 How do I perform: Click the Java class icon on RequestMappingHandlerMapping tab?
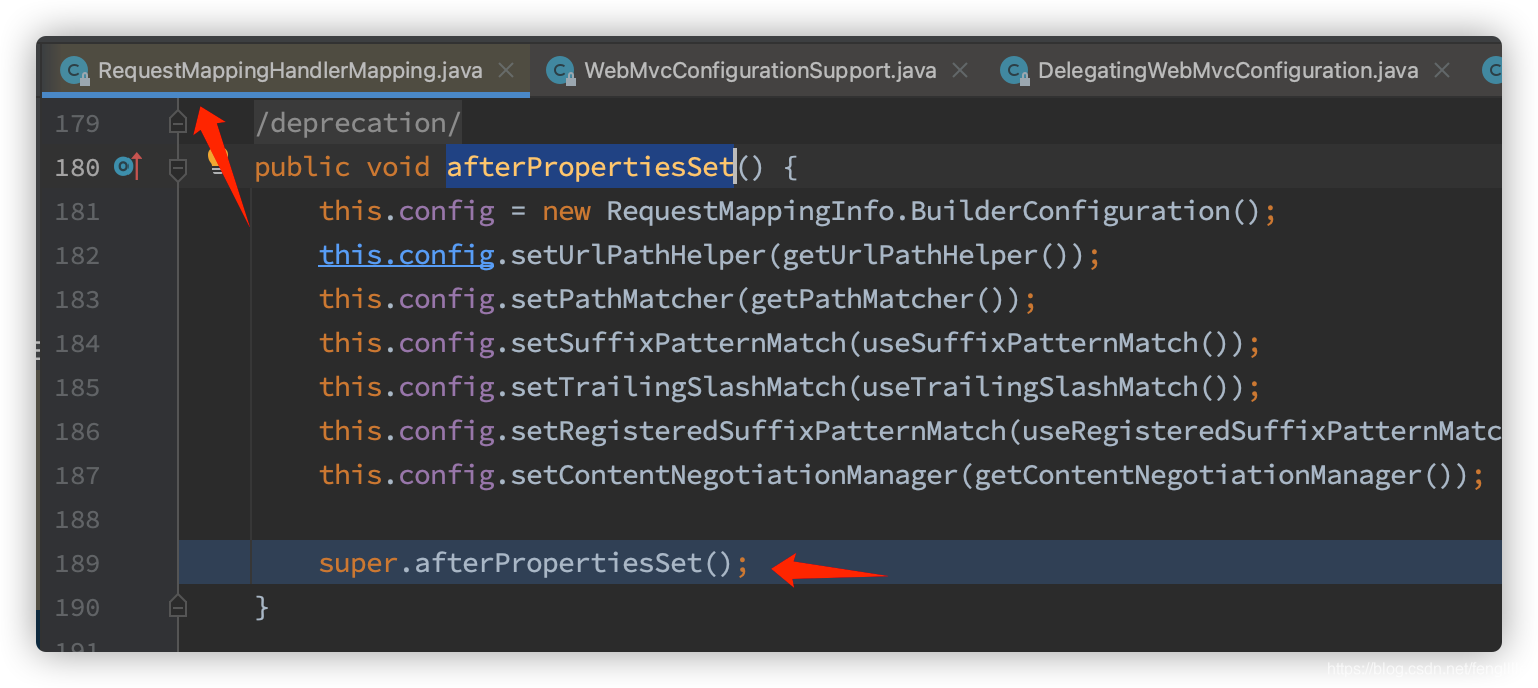(72, 70)
